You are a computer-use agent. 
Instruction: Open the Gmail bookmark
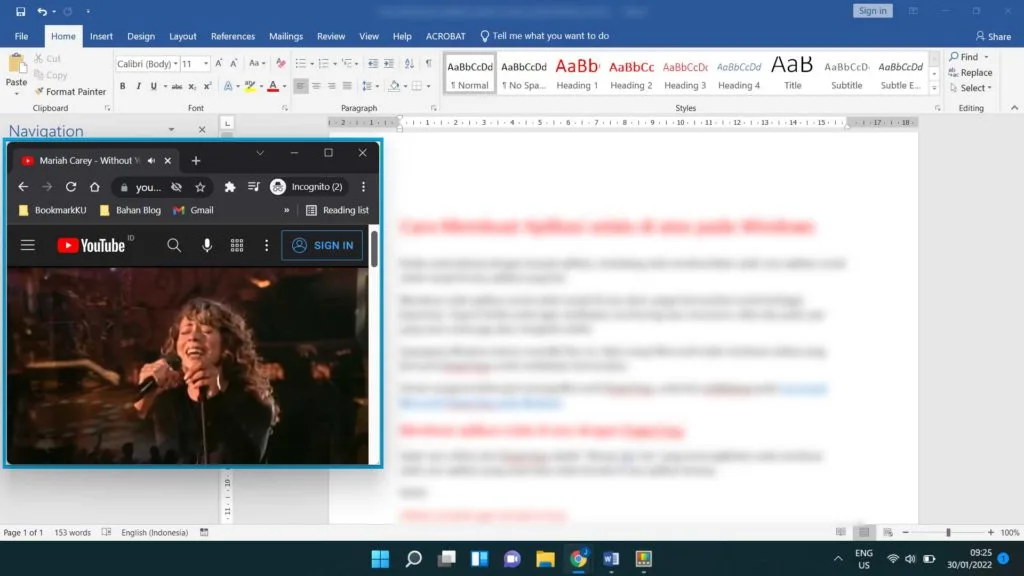point(194,210)
